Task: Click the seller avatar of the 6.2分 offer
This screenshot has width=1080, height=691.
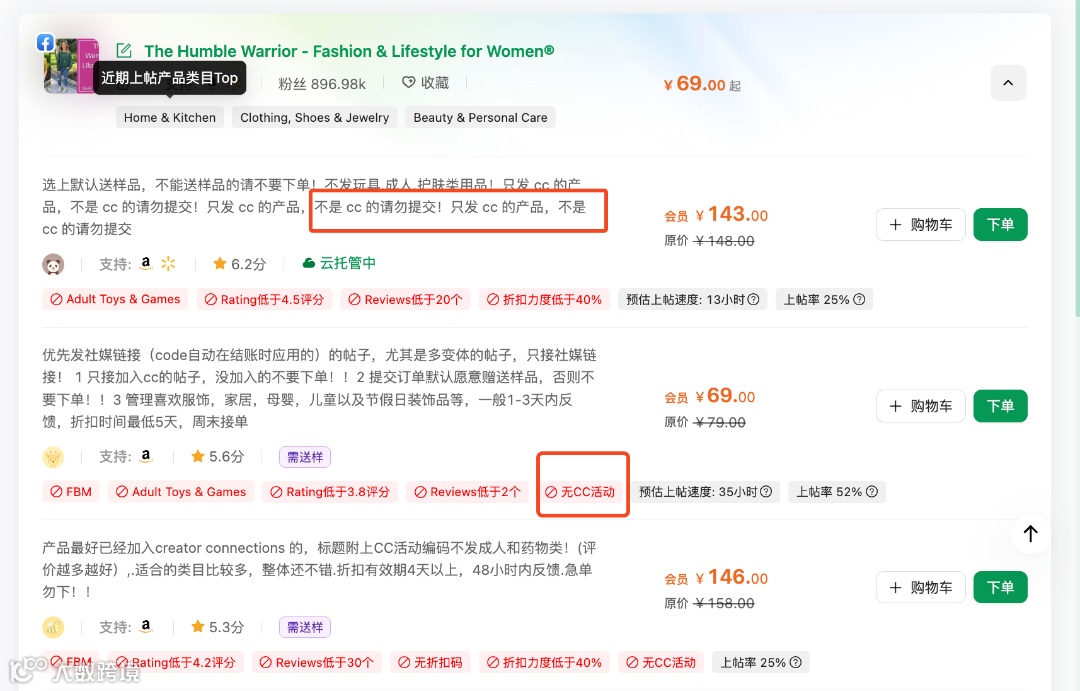Action: (53, 264)
